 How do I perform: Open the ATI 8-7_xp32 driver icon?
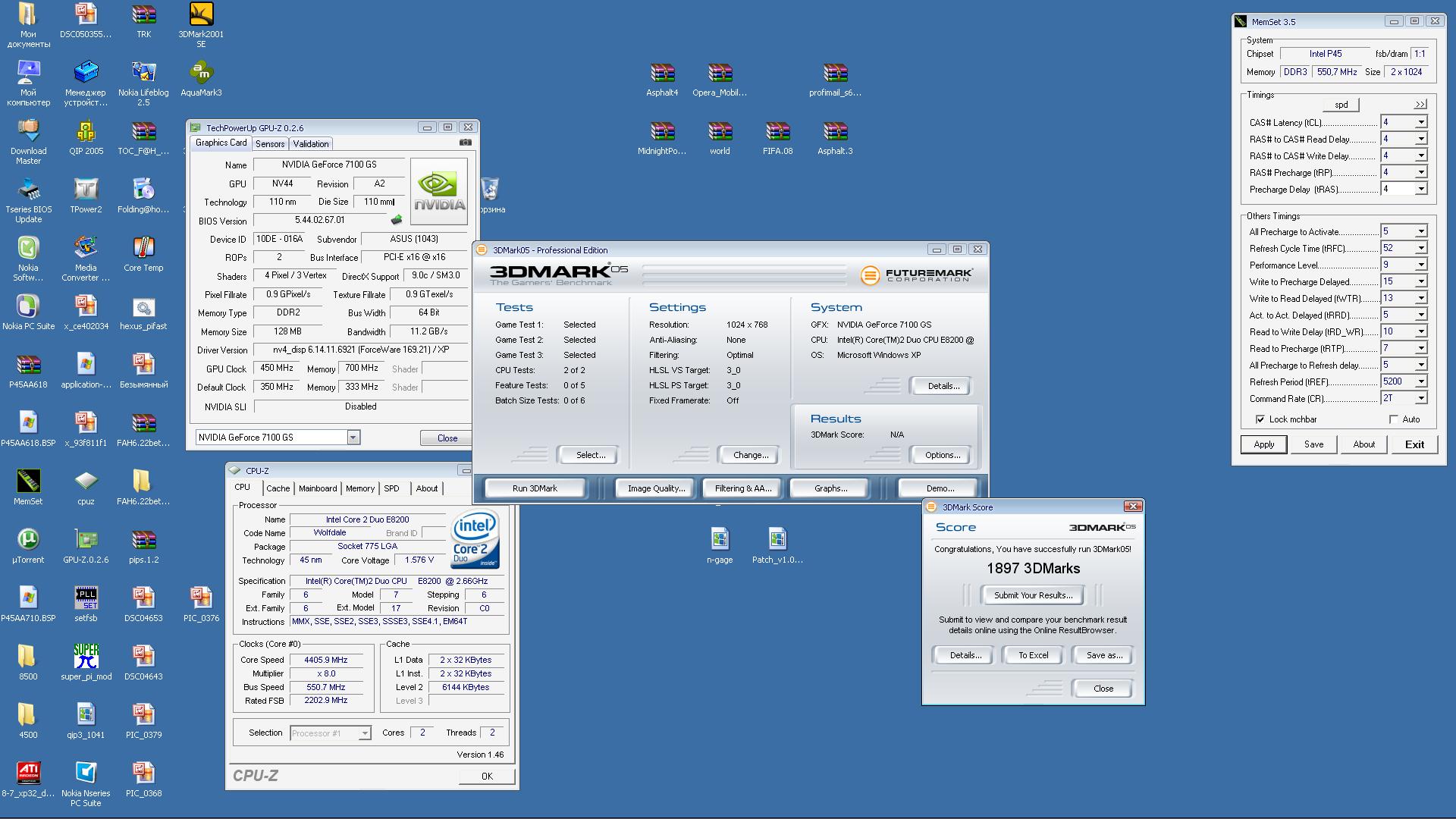click(28, 780)
